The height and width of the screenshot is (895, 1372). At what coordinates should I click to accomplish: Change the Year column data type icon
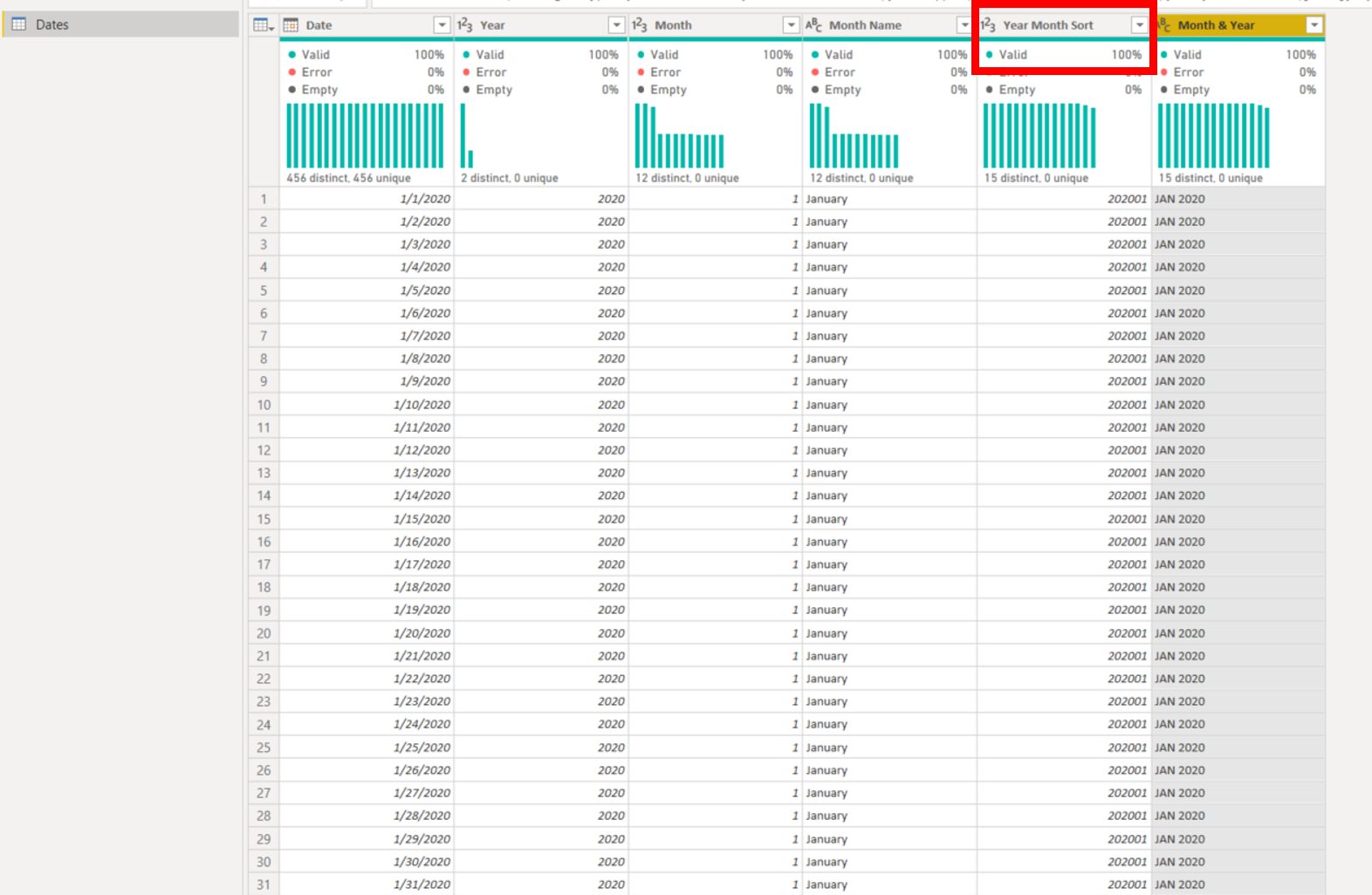pyautogui.click(x=465, y=25)
